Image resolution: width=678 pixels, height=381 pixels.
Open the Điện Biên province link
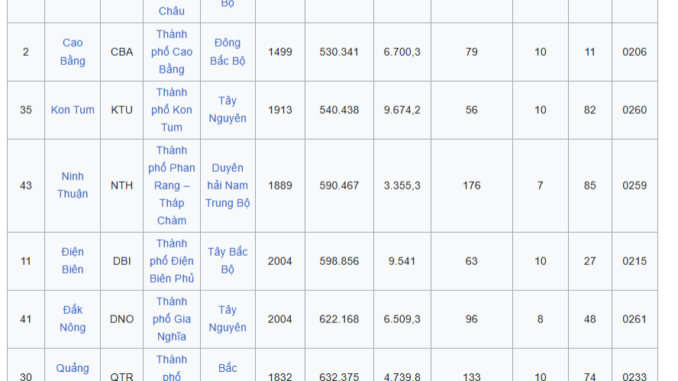coord(72,261)
